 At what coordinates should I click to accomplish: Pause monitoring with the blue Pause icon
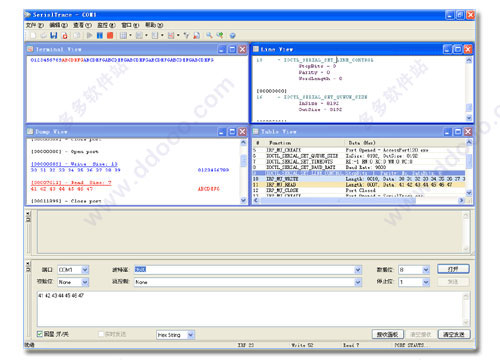100,35
